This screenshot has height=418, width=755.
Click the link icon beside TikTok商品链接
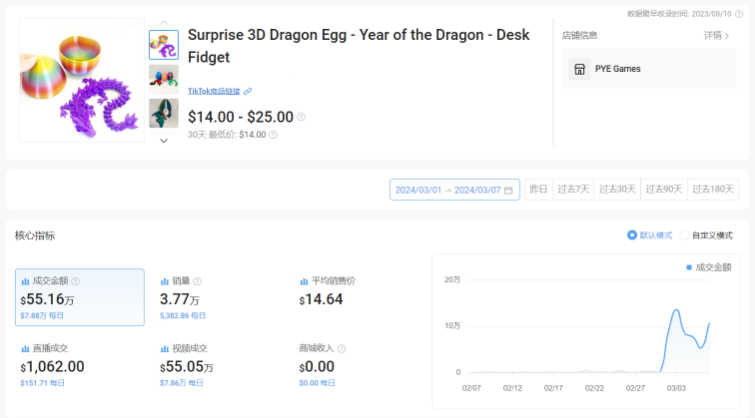click(x=248, y=91)
